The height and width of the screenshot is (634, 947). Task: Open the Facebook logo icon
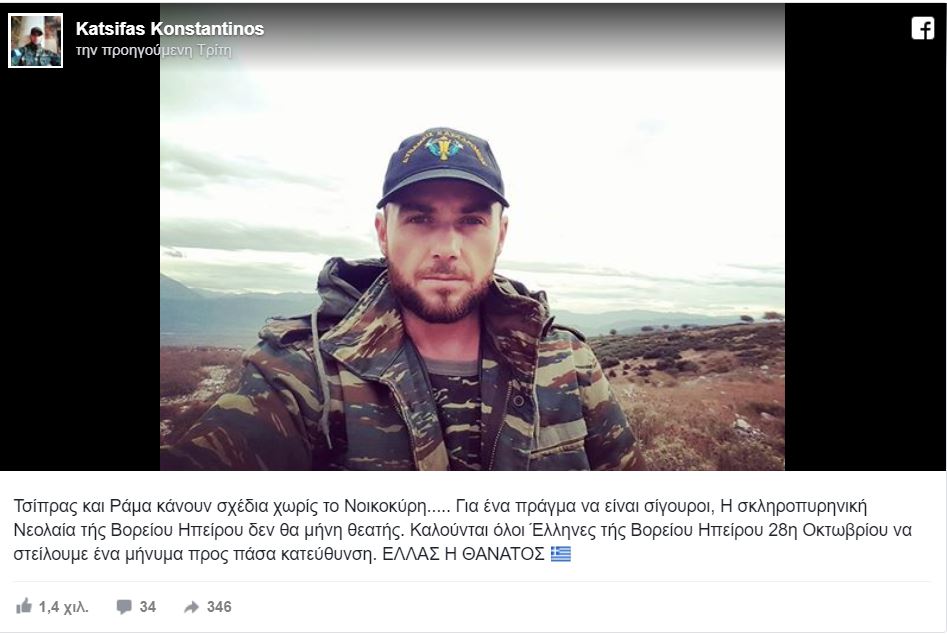[922, 28]
